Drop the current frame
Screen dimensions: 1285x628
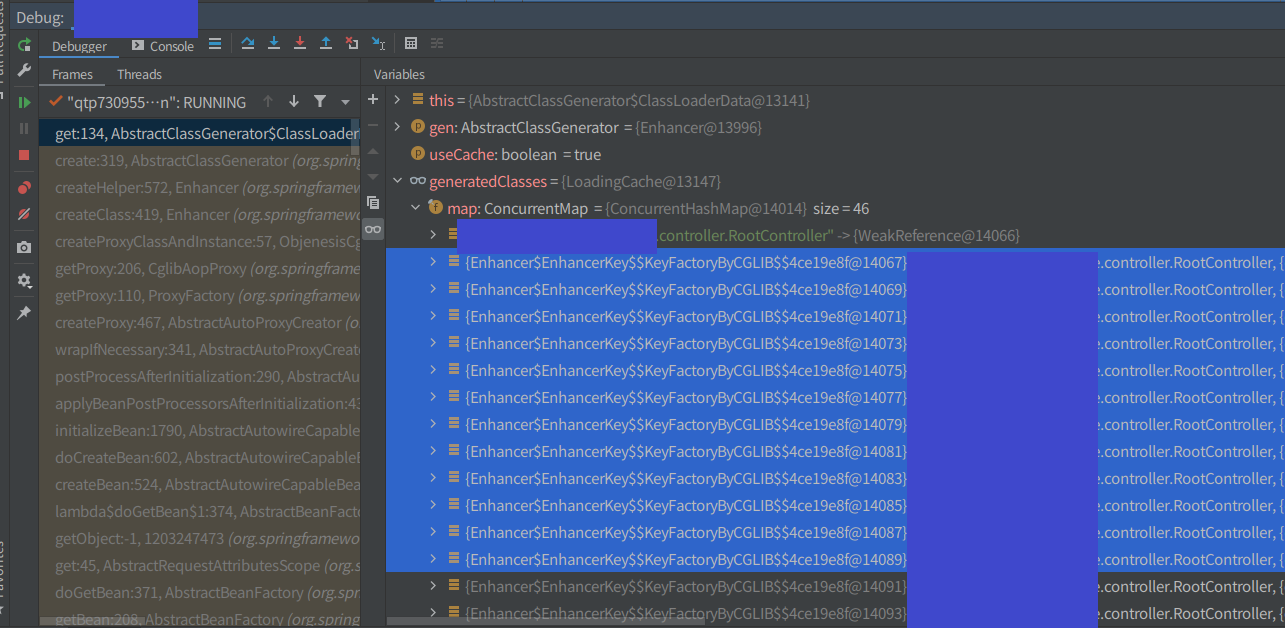352,44
